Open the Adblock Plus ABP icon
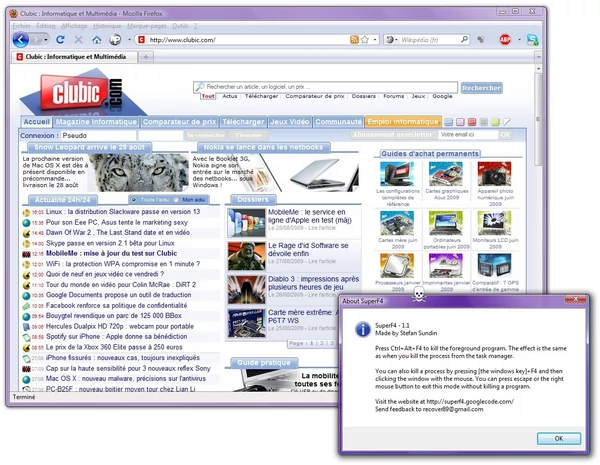The image size is (600, 465). (505, 39)
